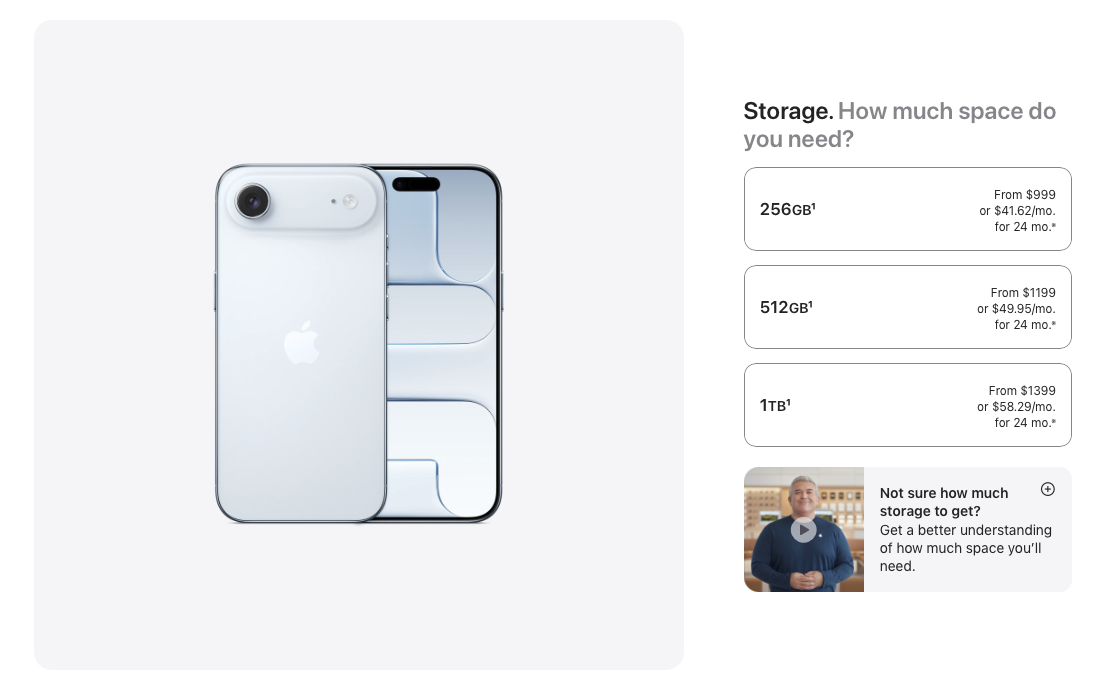Expand storage help with the plus icon
The height and width of the screenshot is (692, 1120).
click(1047, 489)
